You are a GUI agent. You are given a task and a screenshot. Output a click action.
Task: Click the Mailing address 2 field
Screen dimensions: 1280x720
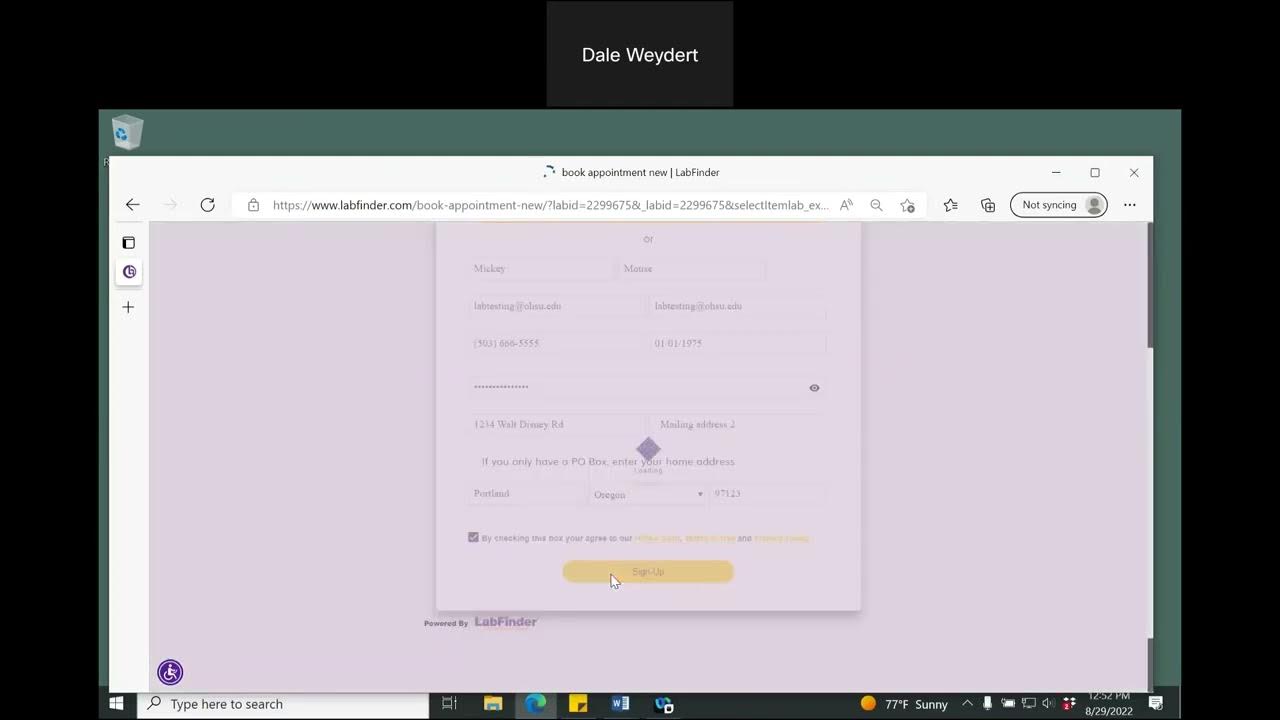(738, 424)
